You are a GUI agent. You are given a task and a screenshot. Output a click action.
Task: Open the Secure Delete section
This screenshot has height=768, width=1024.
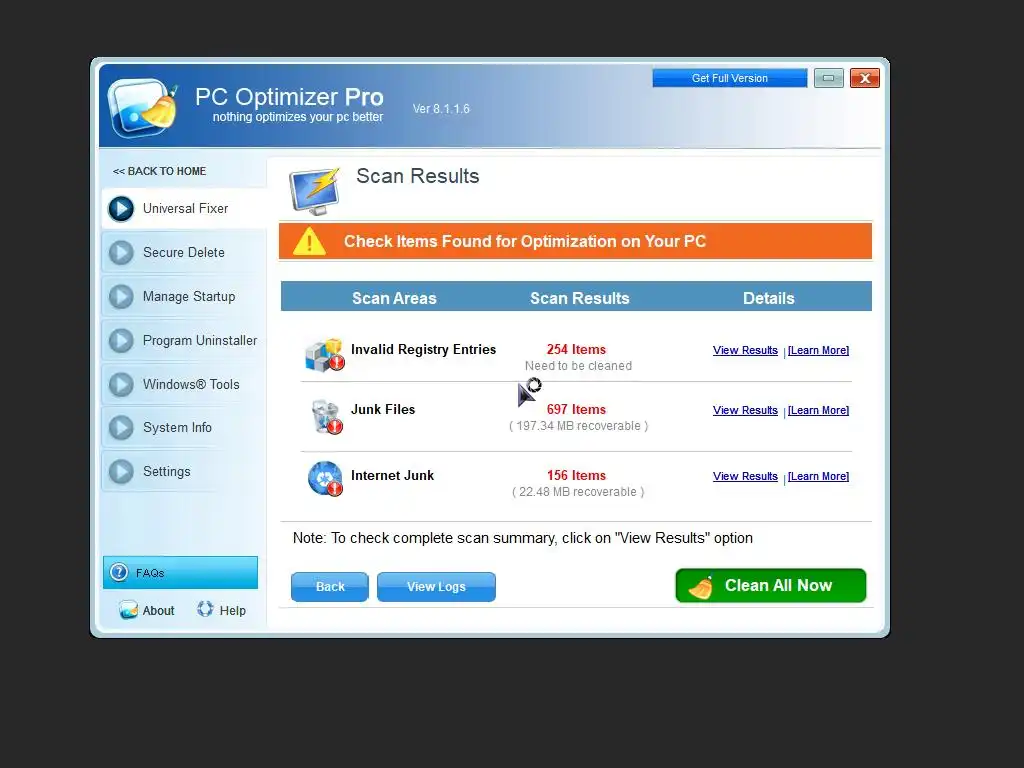click(x=184, y=252)
